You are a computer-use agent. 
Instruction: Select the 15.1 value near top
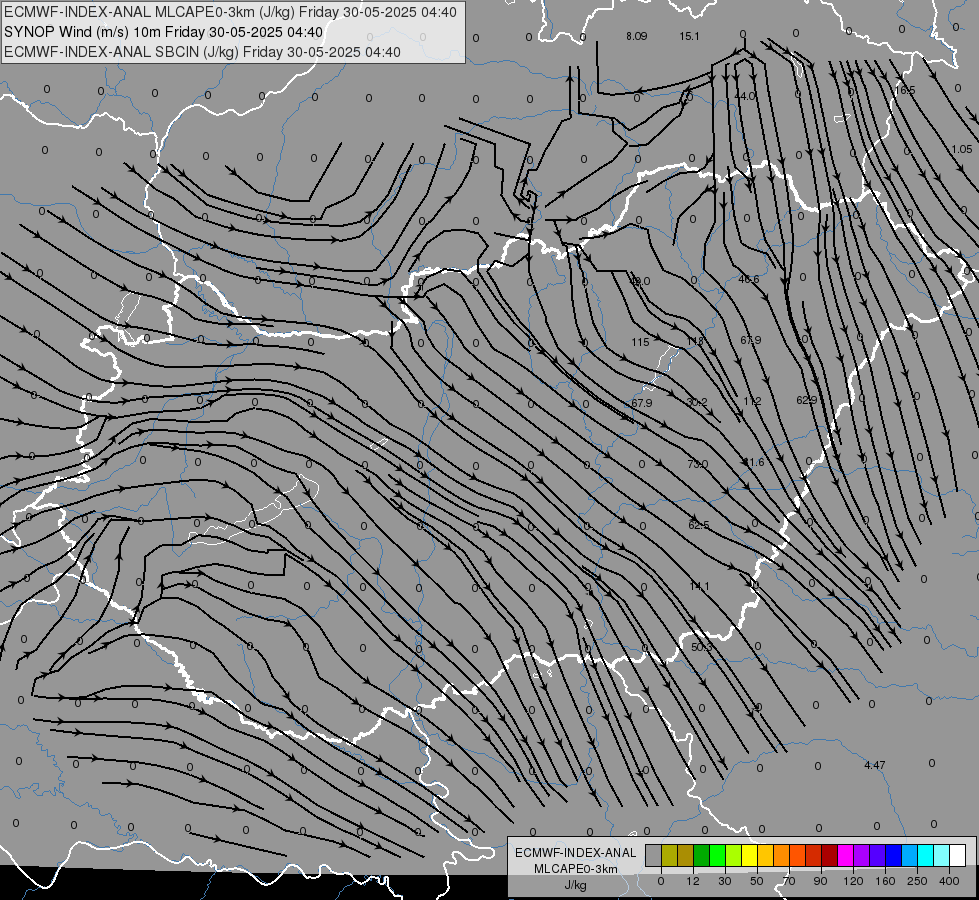coord(689,36)
